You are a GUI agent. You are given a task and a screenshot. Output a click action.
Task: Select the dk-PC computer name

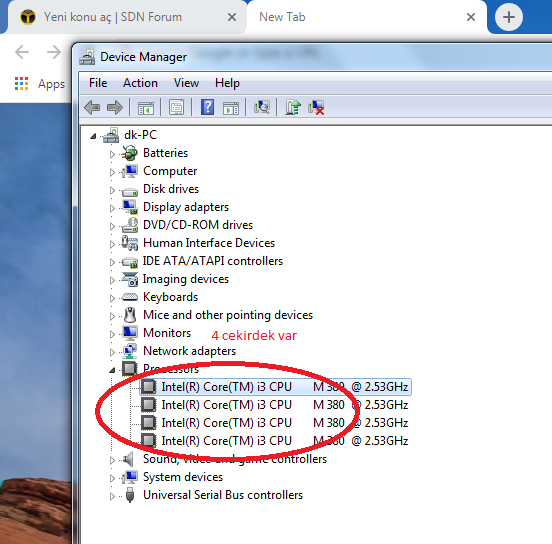(x=140, y=135)
